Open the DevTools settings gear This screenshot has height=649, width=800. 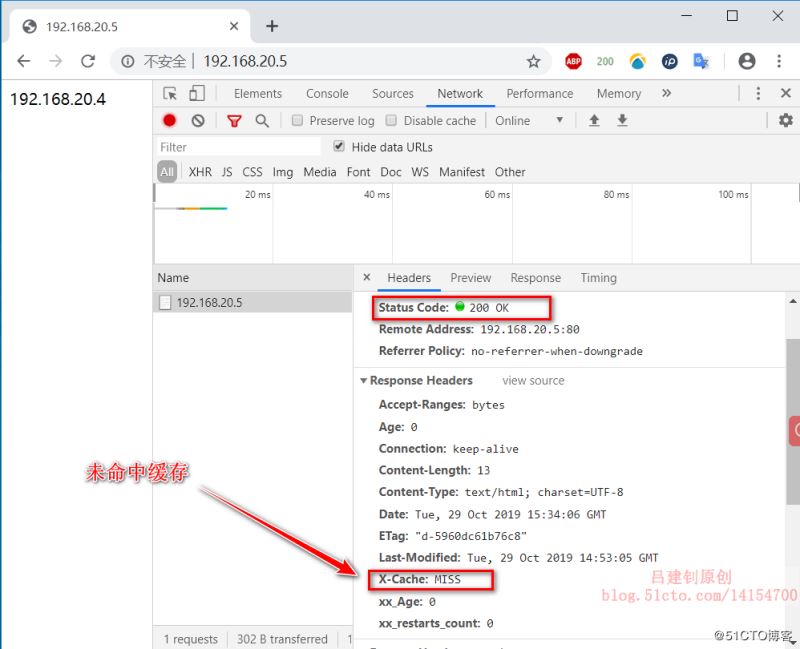pos(785,120)
